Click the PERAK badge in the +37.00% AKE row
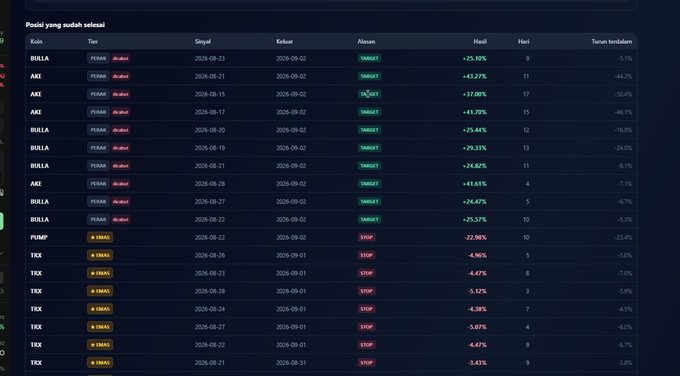This screenshot has height=376, width=680. tap(98, 94)
